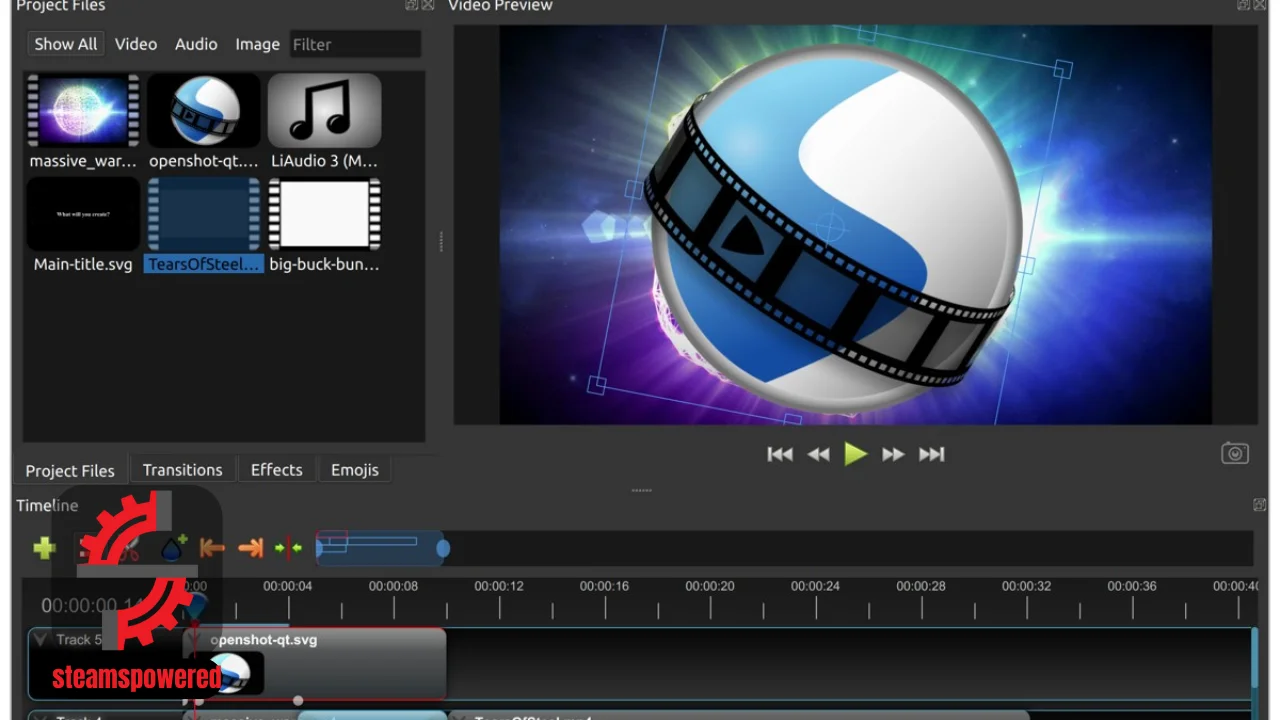The image size is (1280, 720).
Task: Switch to the Project Files tab
Action: tap(70, 470)
